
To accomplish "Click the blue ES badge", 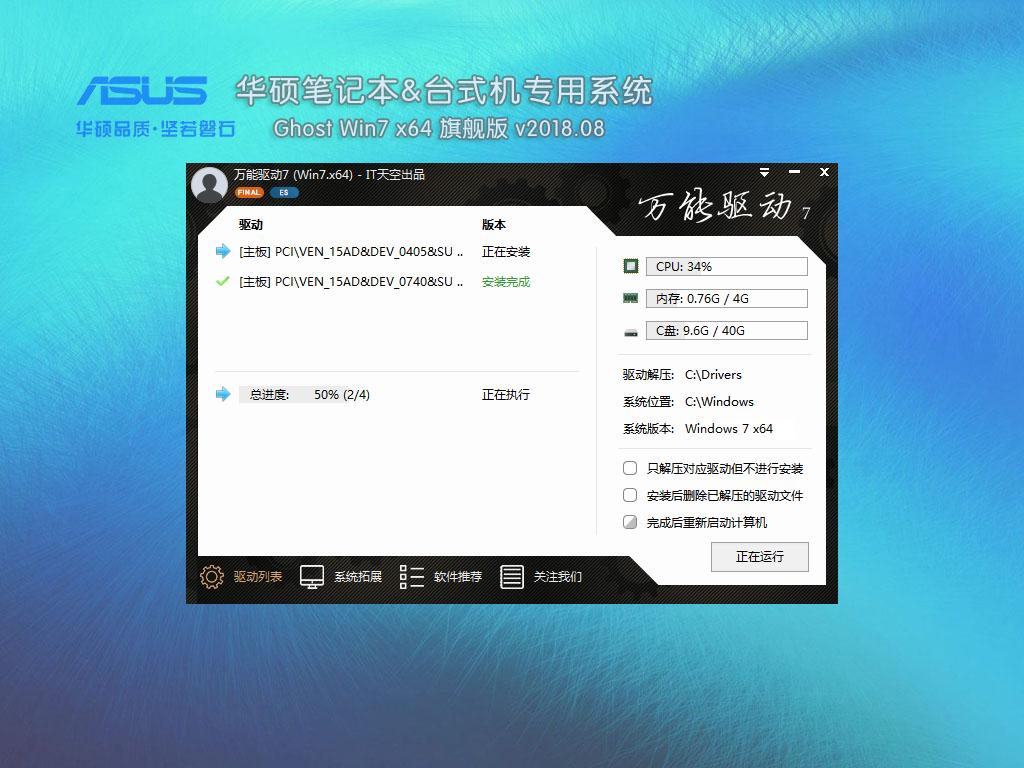I will click(284, 193).
